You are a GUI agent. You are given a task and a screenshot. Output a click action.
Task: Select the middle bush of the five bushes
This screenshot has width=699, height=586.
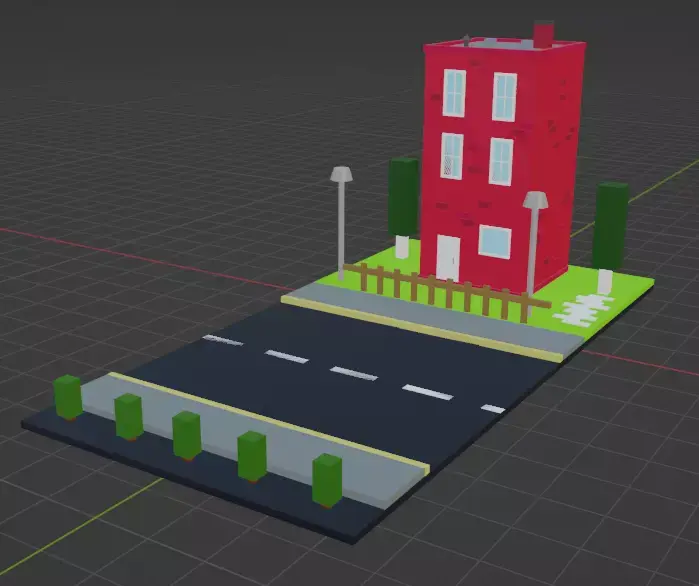click(x=187, y=436)
